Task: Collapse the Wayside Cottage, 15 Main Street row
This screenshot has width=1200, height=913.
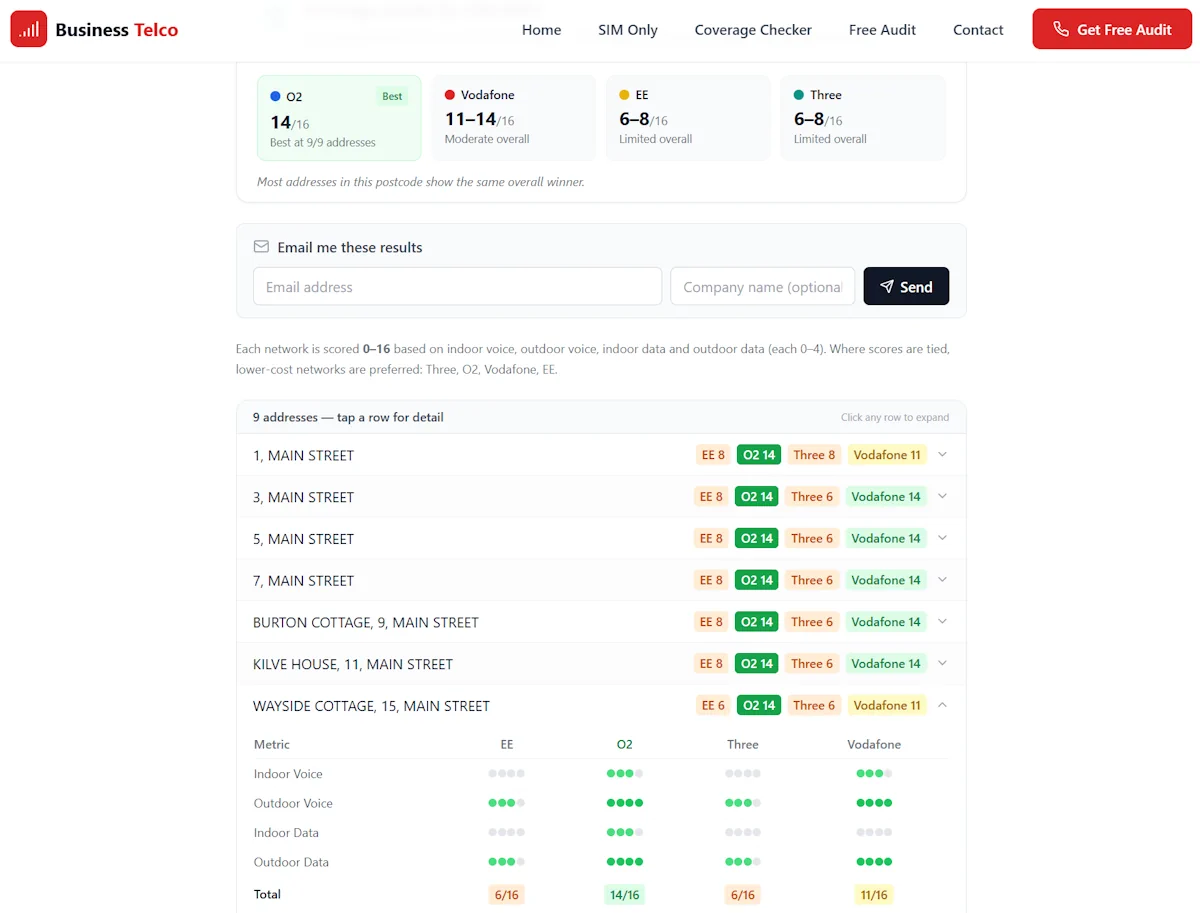Action: click(x=941, y=705)
